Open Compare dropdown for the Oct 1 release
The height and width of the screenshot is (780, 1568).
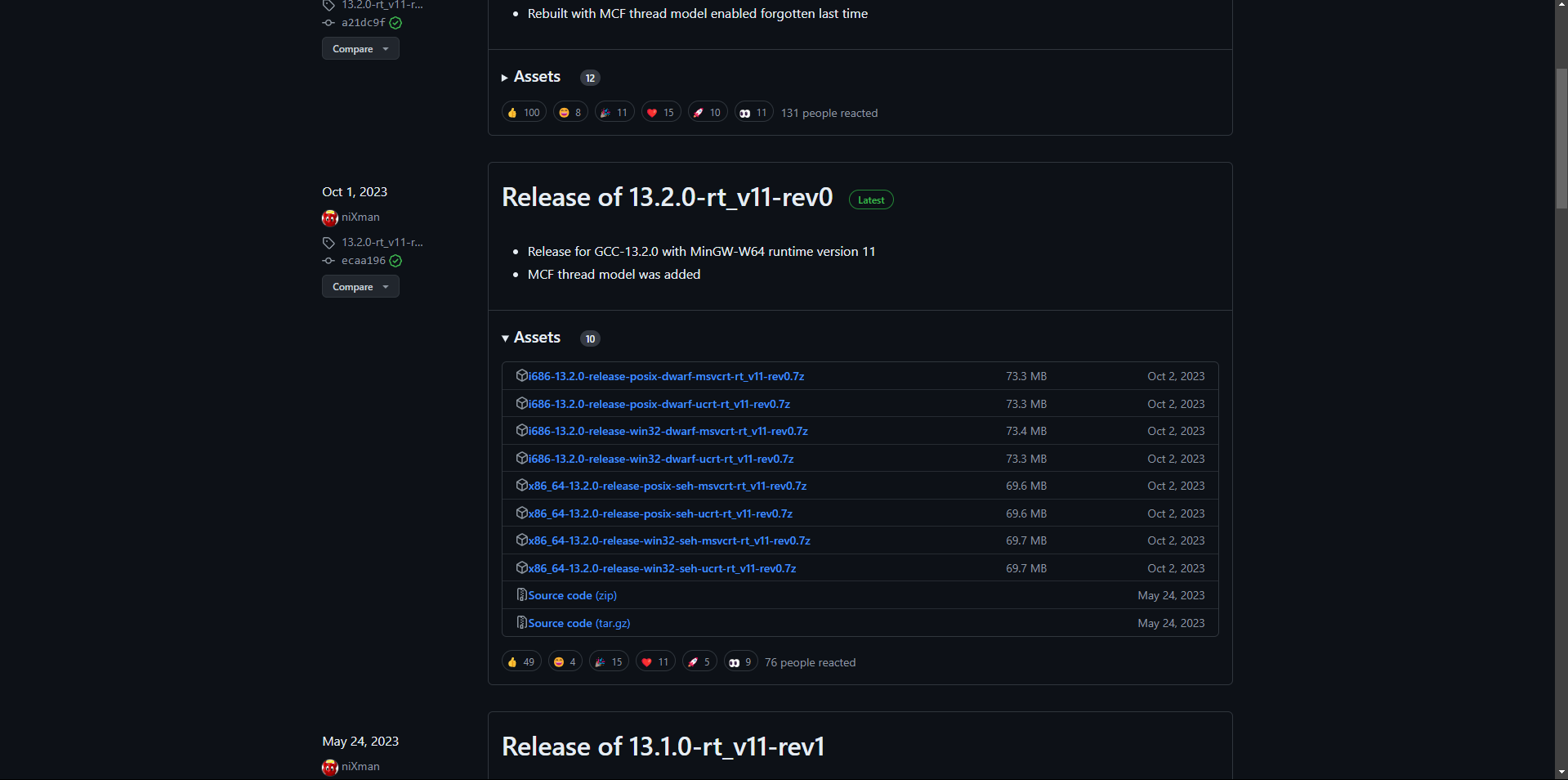point(360,287)
